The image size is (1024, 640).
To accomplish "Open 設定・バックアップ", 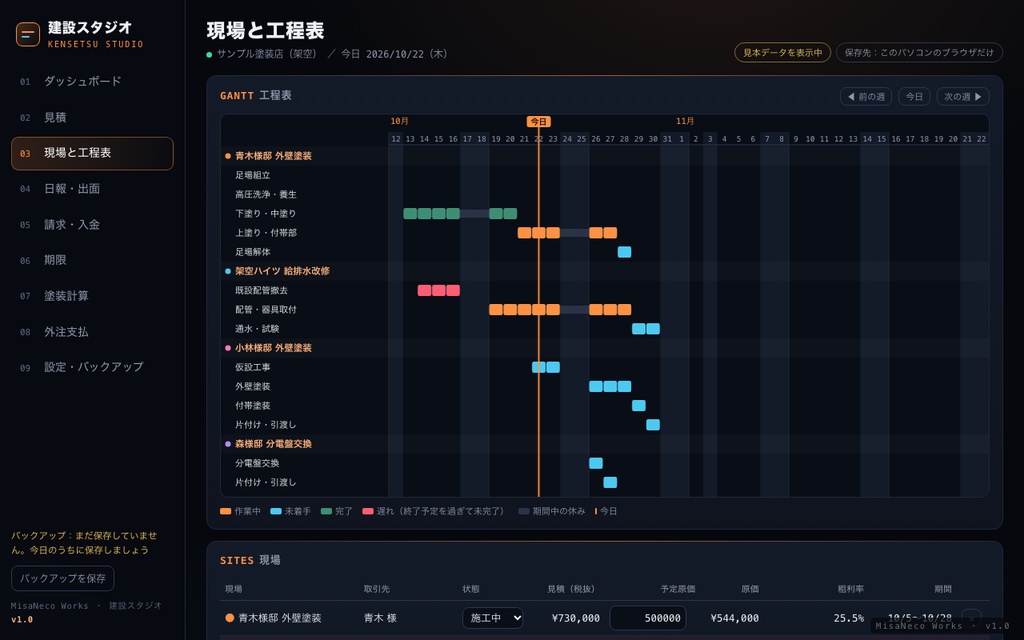I will point(92,367).
